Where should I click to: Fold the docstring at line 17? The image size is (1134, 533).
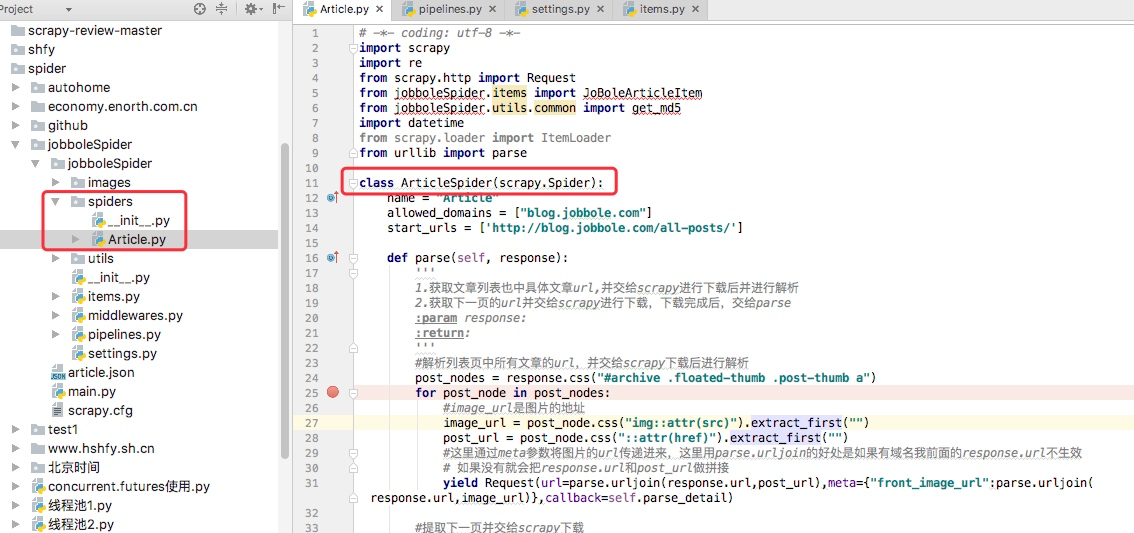[x=353, y=273]
